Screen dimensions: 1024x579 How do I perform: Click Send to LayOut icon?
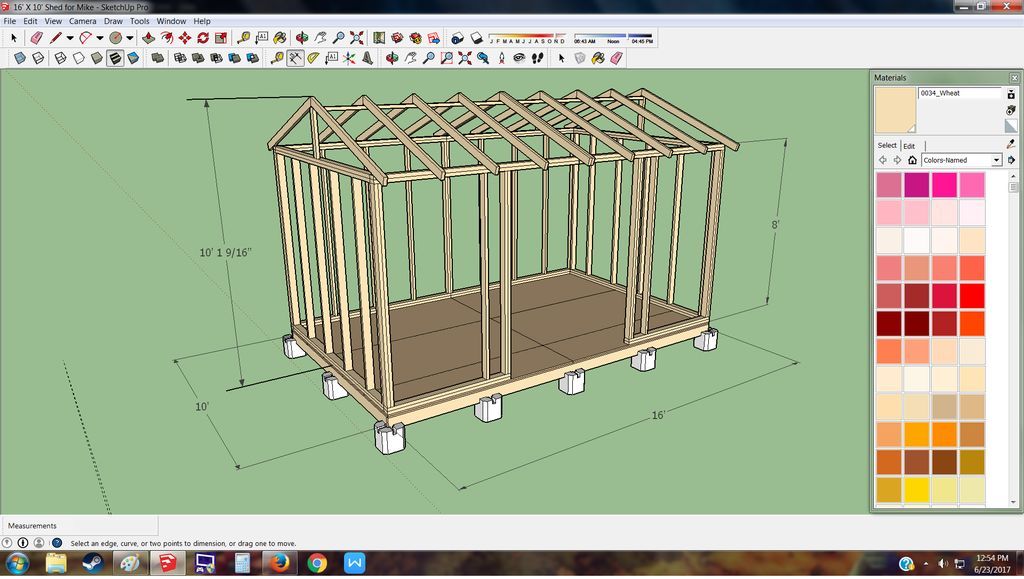point(434,38)
